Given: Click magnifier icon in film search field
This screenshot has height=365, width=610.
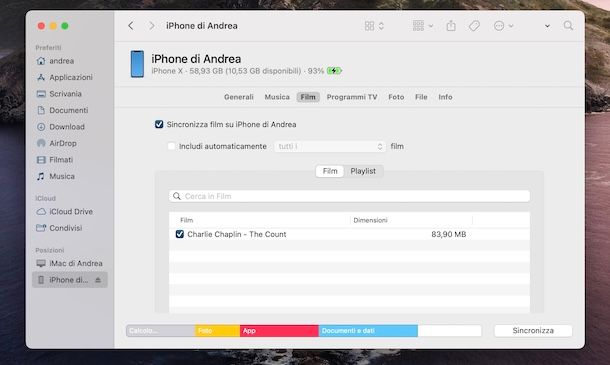Looking at the screenshot, I should pyautogui.click(x=177, y=196).
